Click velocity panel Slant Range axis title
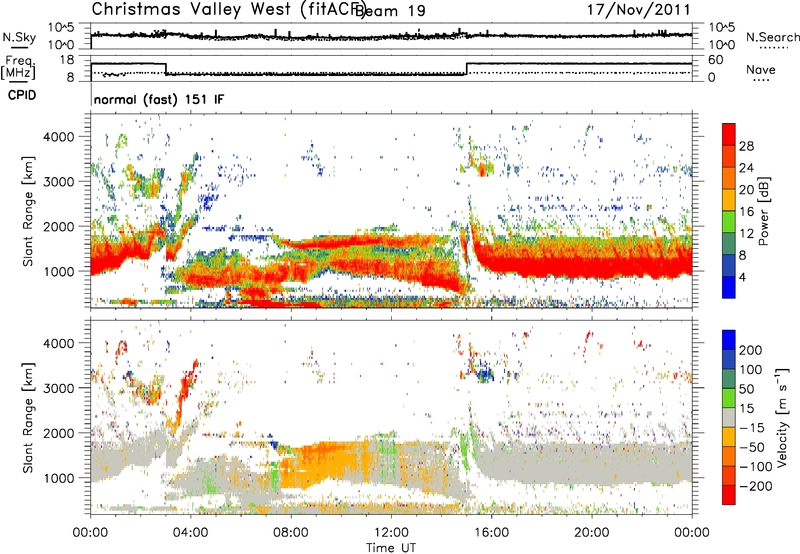800x554 pixels. point(28,417)
